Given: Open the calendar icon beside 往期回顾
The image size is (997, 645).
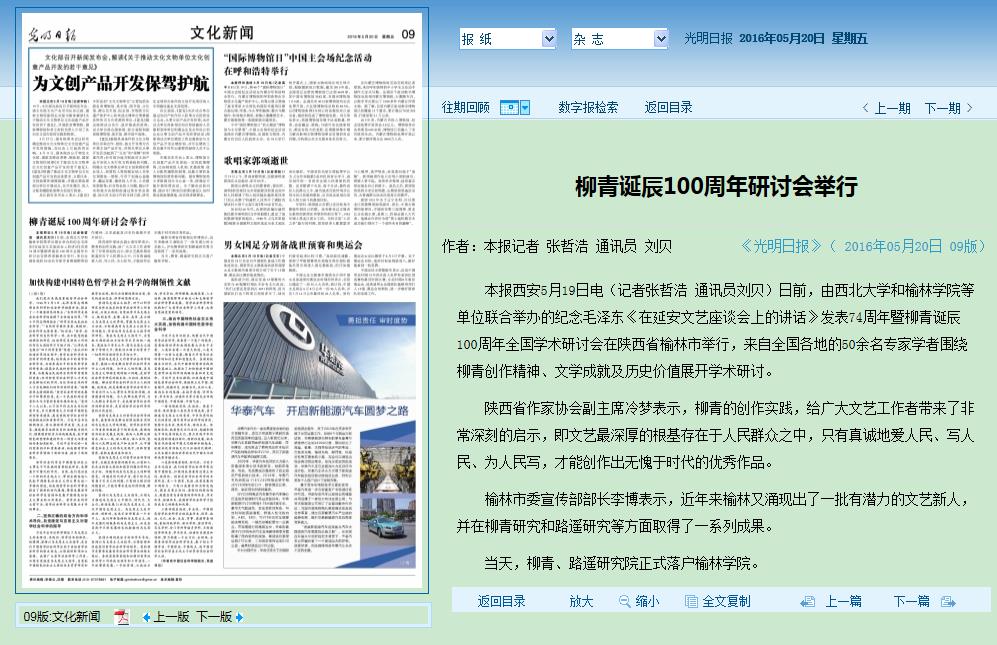Looking at the screenshot, I should coord(509,108).
